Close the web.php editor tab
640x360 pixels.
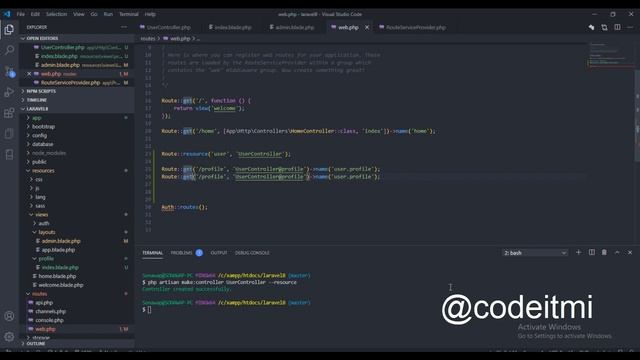pos(367,27)
